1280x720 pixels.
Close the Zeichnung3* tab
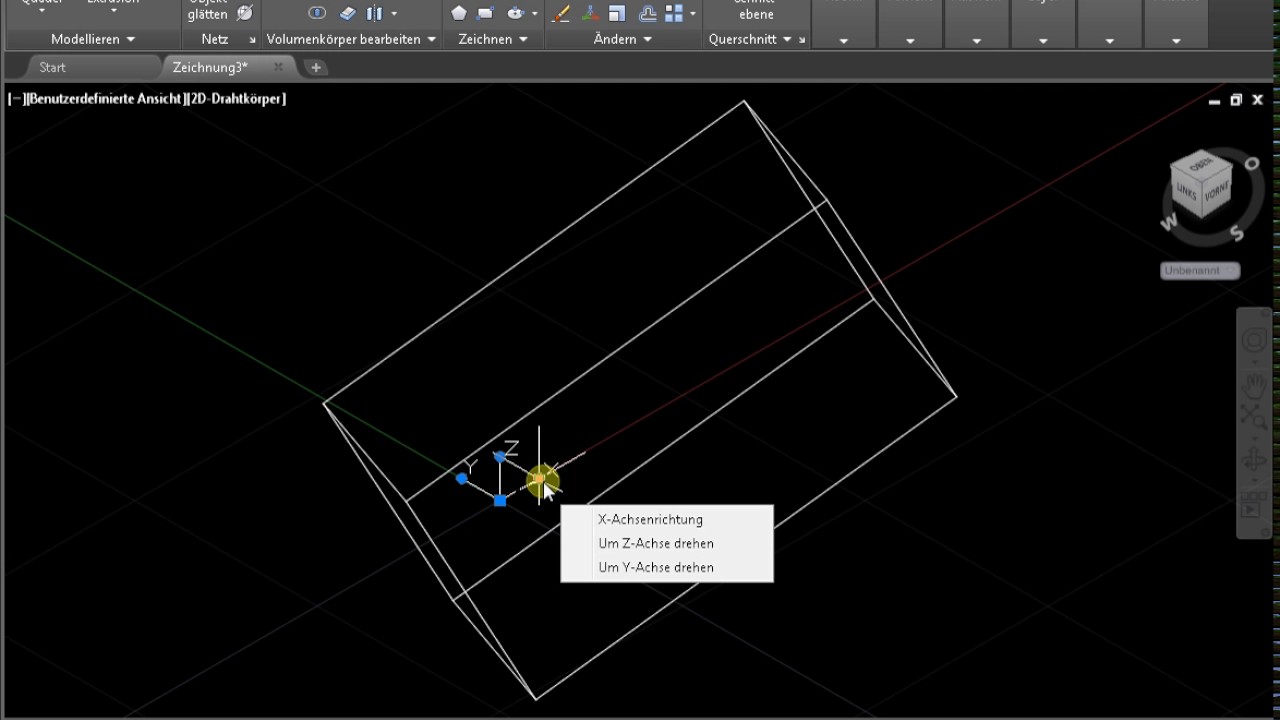[278, 67]
